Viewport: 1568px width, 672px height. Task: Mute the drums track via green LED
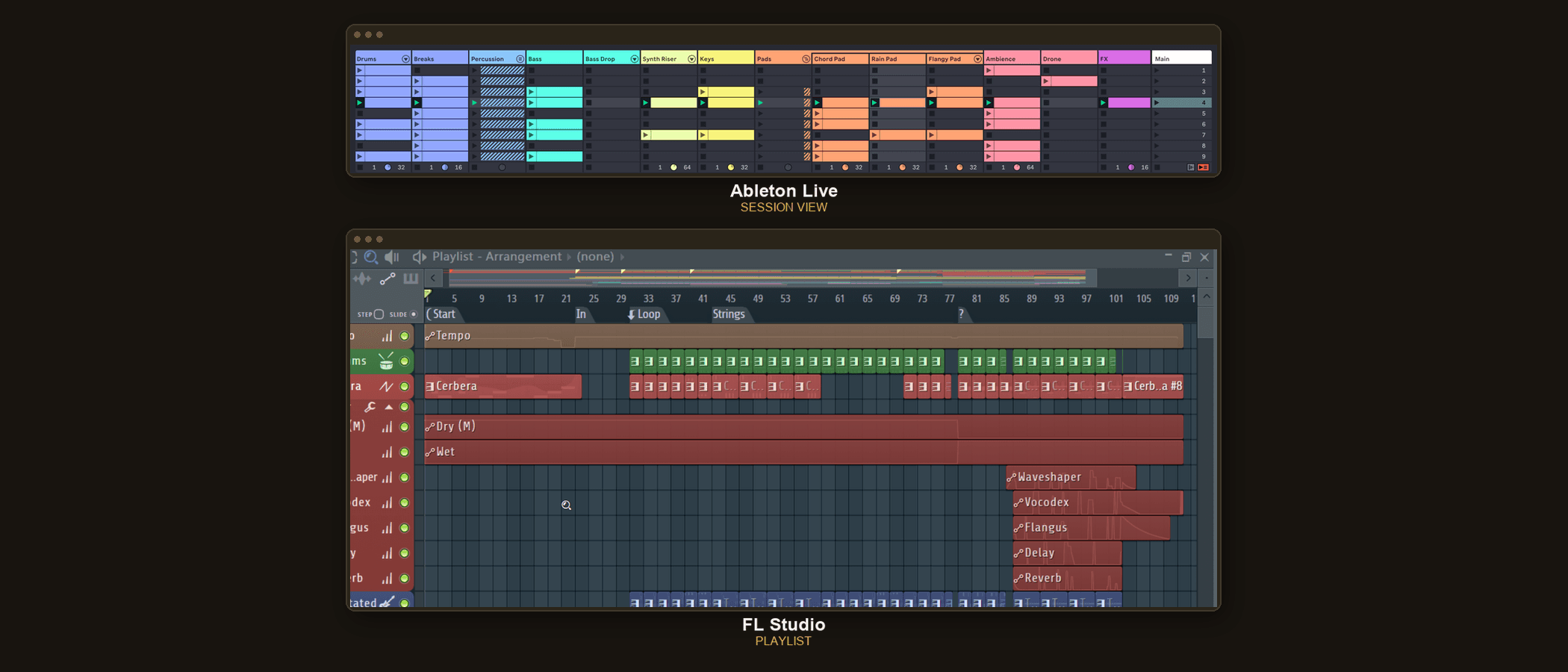click(405, 361)
